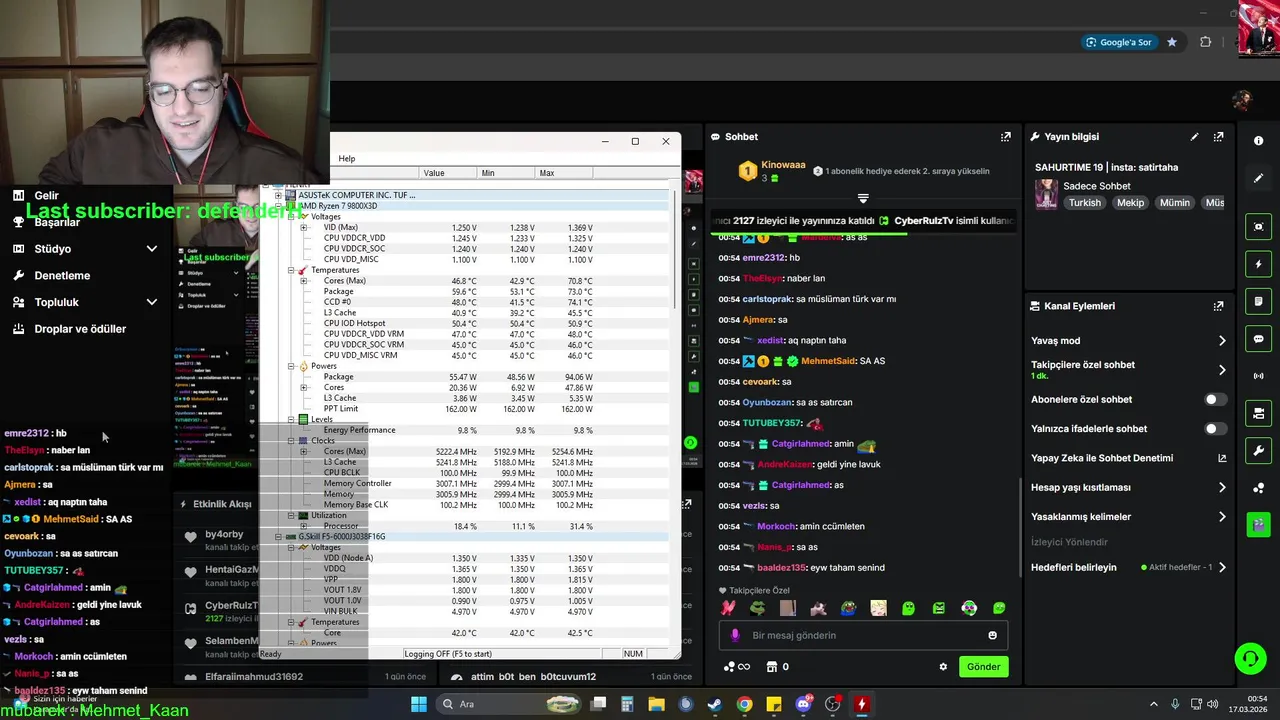Open the Help menu in HWMonitor
The width and height of the screenshot is (1280, 720).
[x=346, y=159]
